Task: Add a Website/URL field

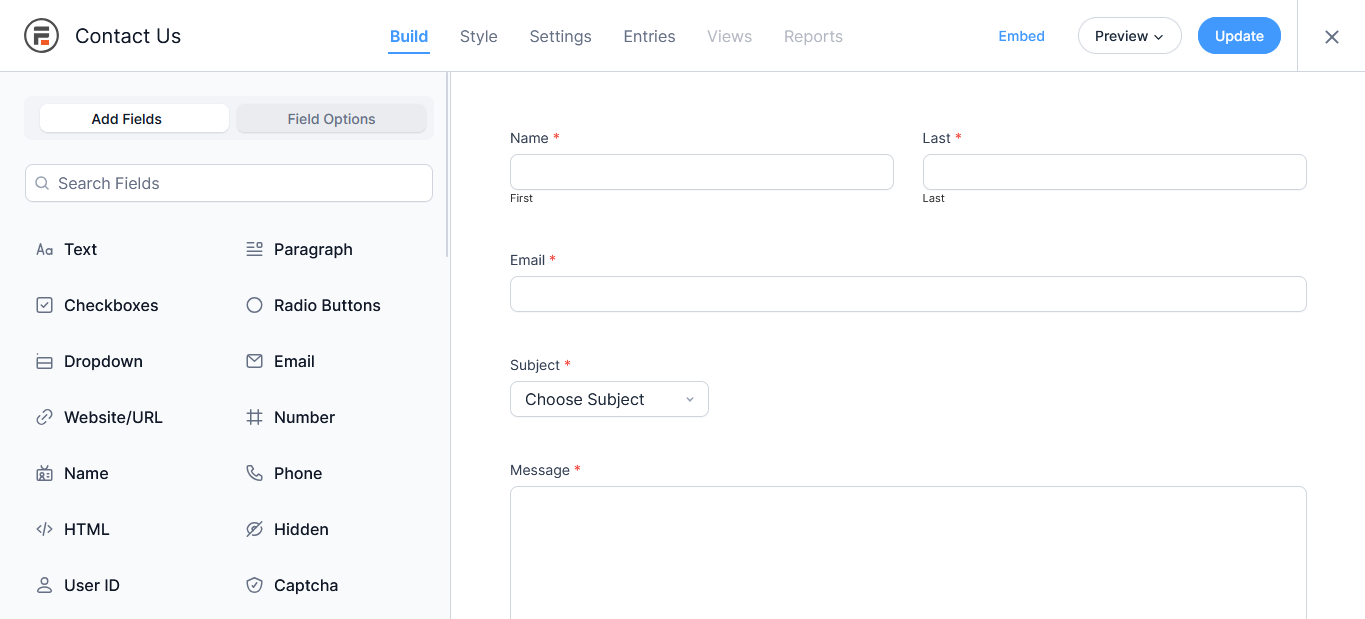Action: click(x=112, y=418)
